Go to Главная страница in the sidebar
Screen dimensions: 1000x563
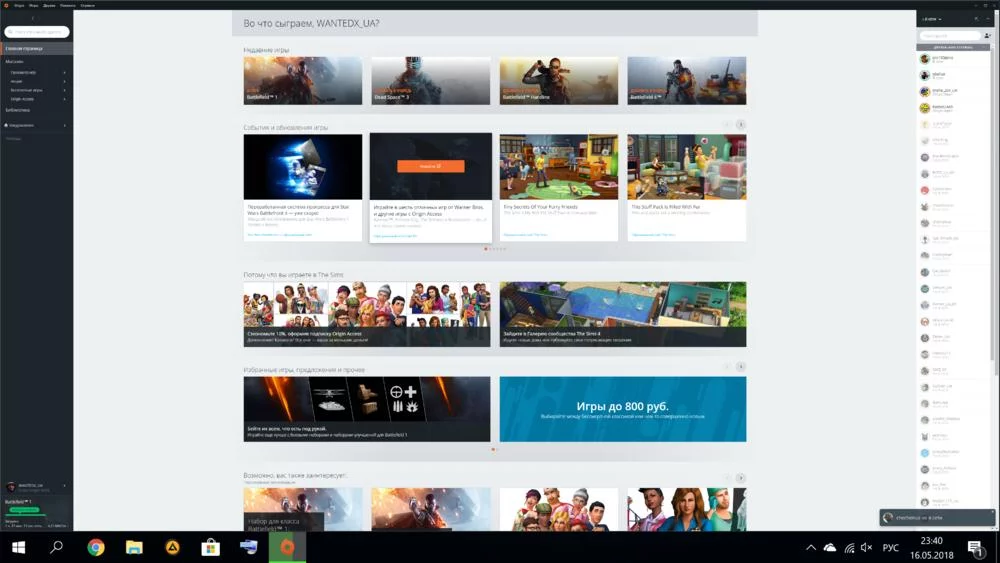coord(36,48)
